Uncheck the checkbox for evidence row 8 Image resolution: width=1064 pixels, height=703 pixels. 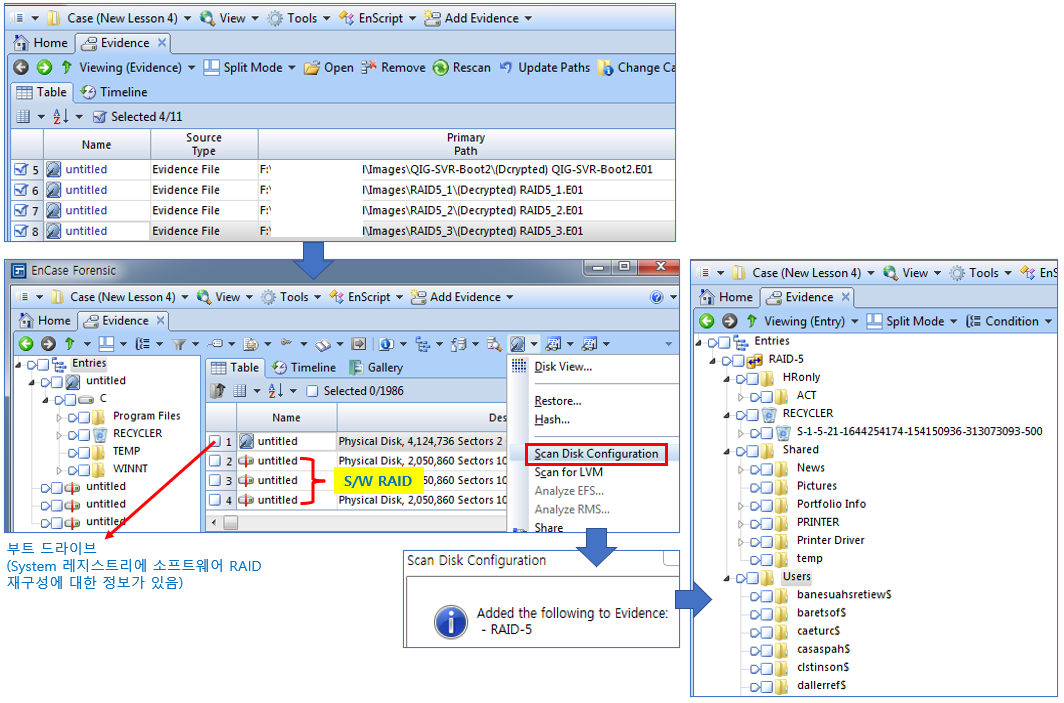[21, 231]
